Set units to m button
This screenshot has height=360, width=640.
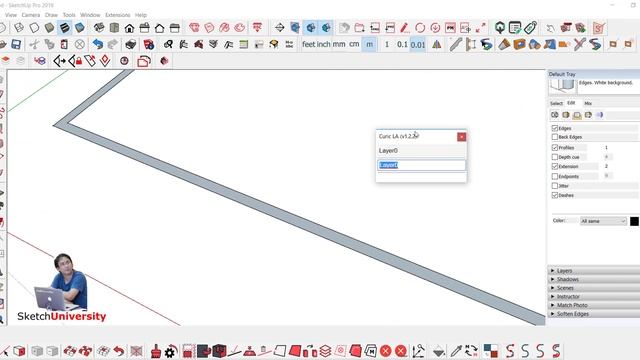(369, 44)
